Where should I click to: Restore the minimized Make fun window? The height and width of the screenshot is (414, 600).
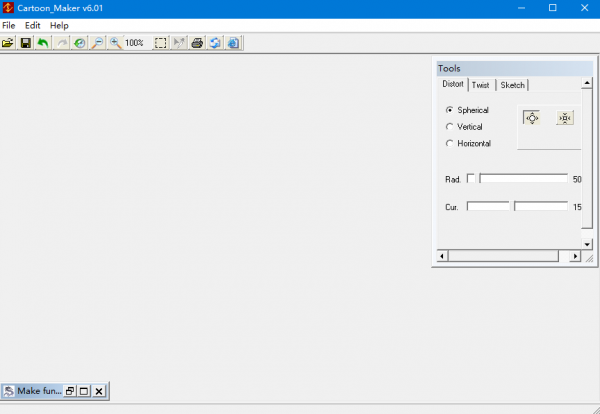(x=70, y=391)
